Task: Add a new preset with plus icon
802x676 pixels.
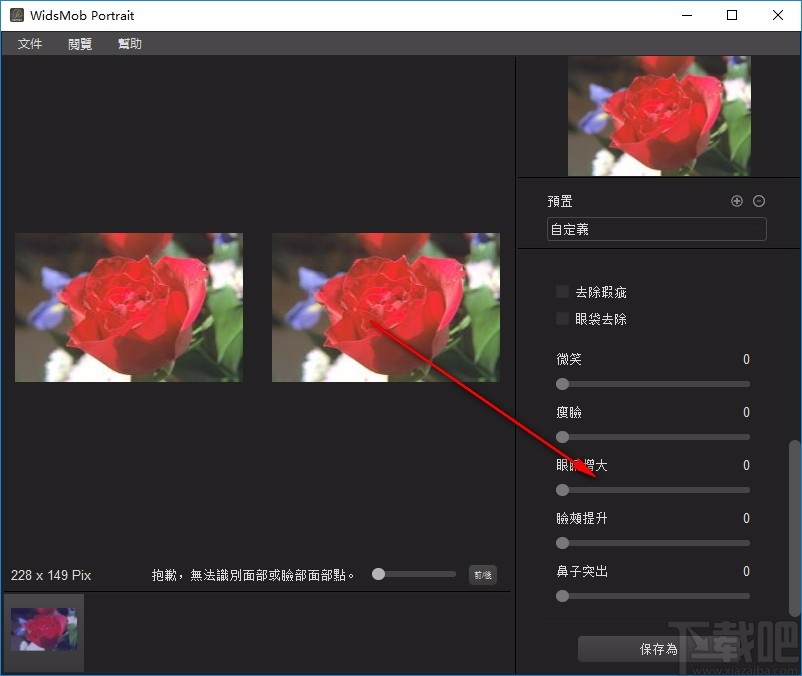Action: click(x=737, y=201)
